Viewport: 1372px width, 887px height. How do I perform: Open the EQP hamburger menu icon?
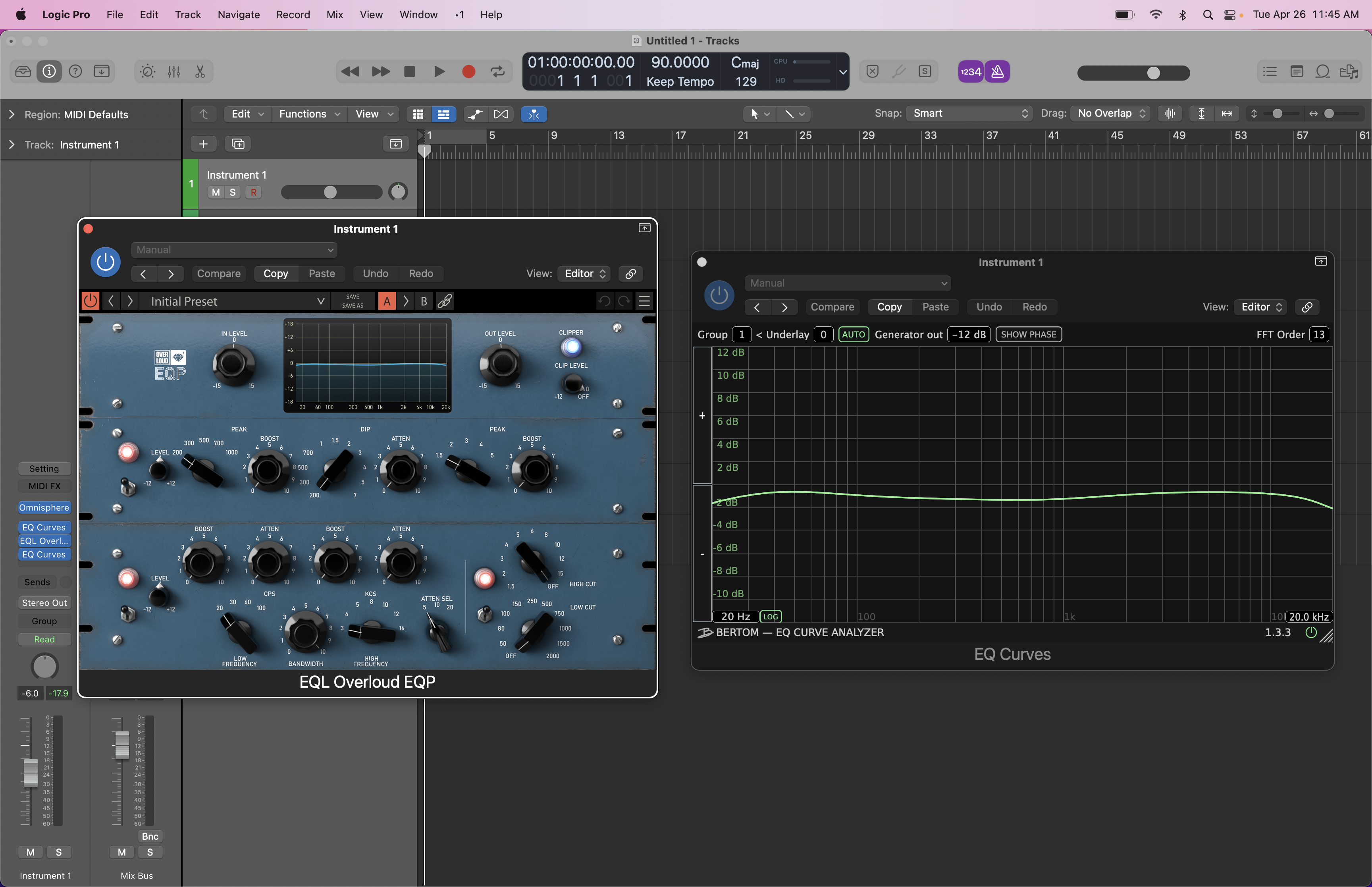[x=644, y=301]
